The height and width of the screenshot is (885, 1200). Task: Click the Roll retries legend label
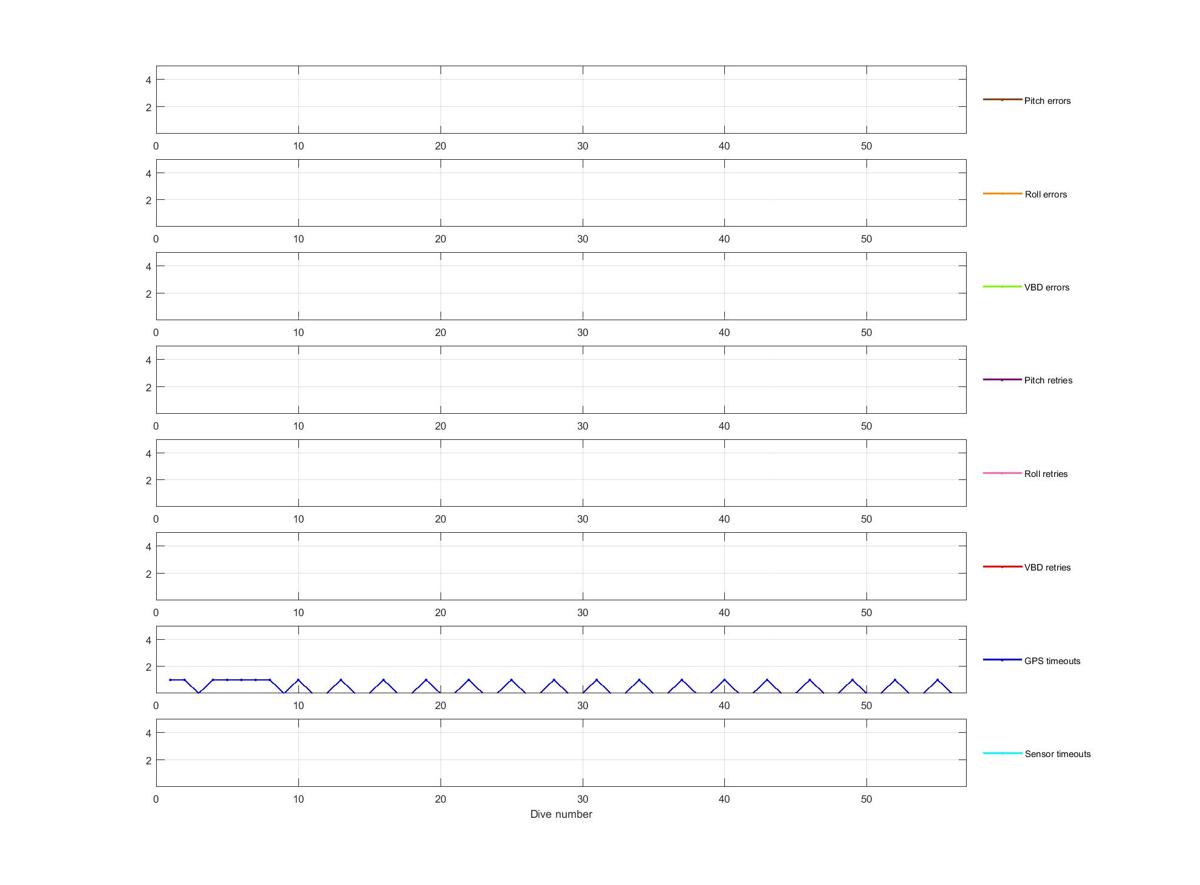(x=1046, y=474)
